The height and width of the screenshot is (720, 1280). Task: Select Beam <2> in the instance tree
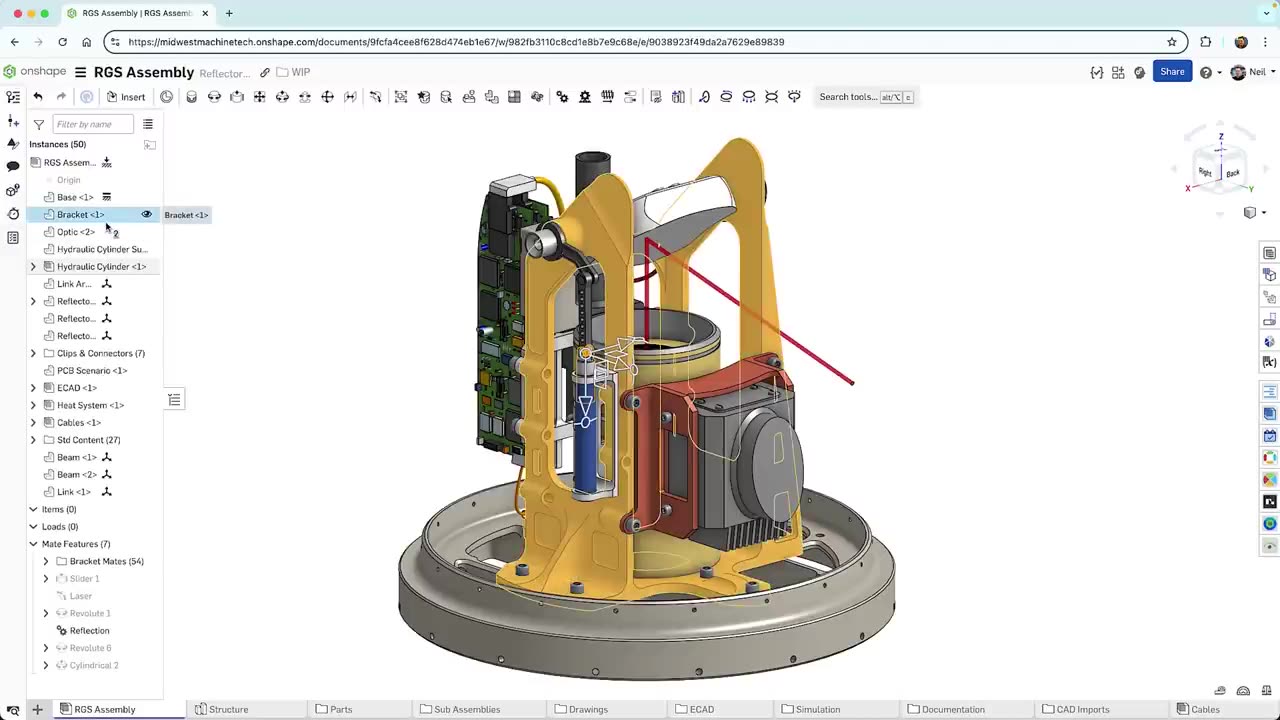[x=77, y=475]
